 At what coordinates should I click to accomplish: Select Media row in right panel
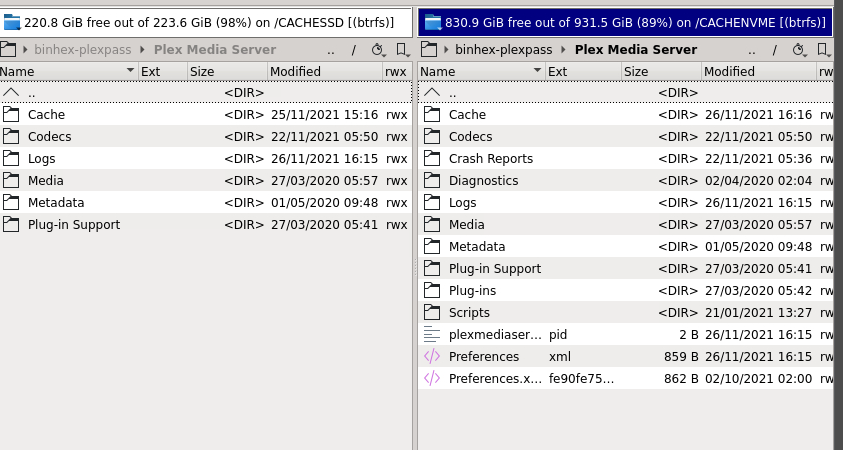pos(626,224)
